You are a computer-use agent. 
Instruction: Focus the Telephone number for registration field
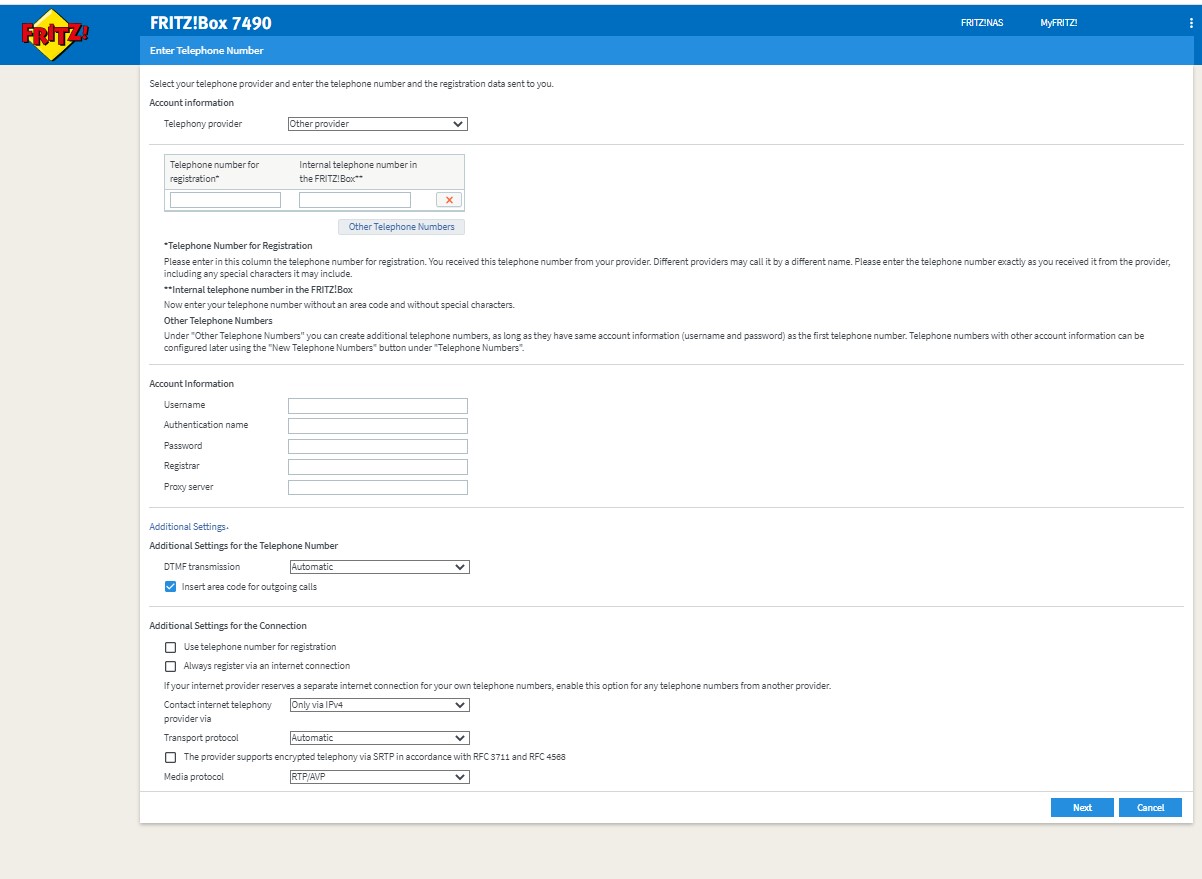(225, 200)
